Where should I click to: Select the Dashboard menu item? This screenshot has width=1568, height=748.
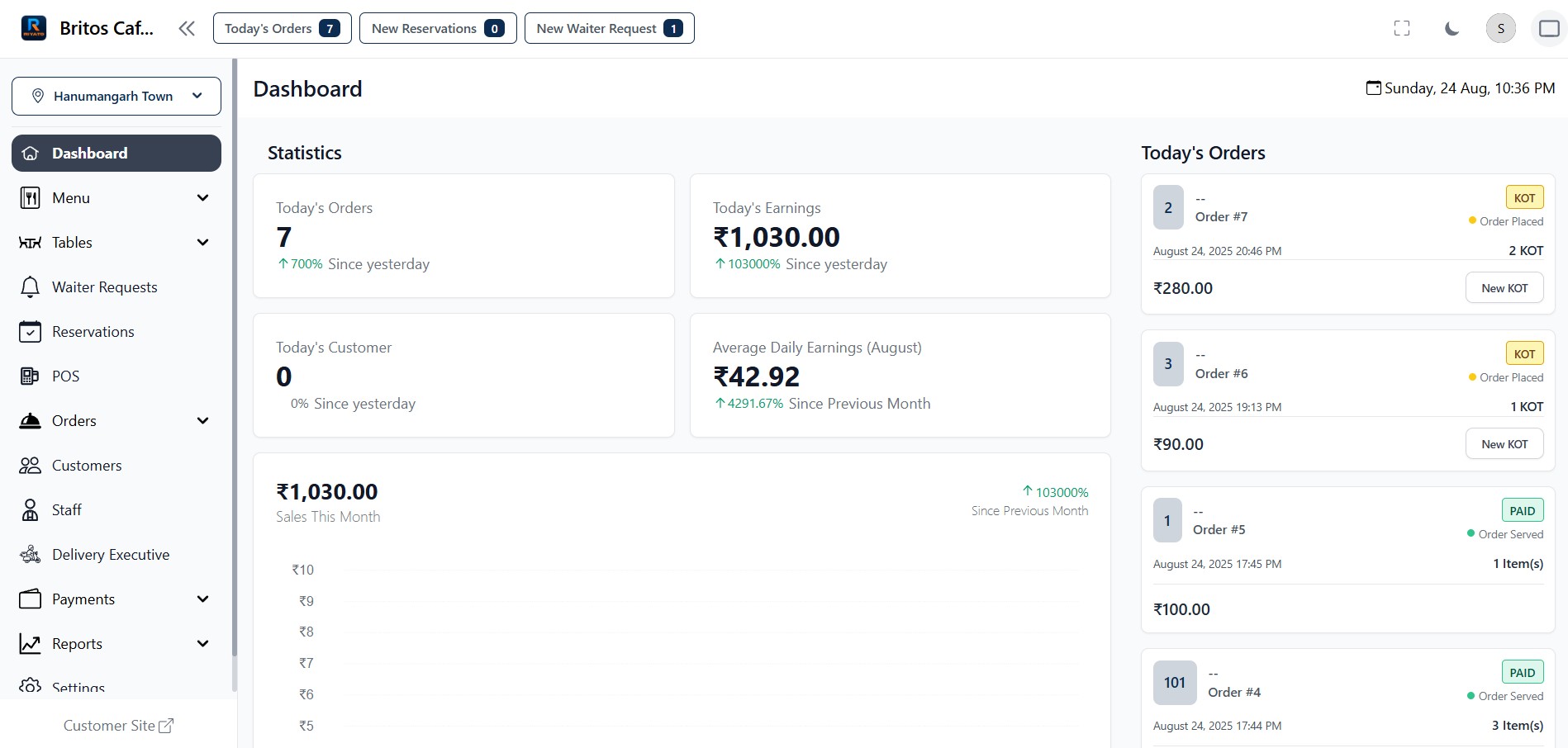pyautogui.click(x=116, y=154)
